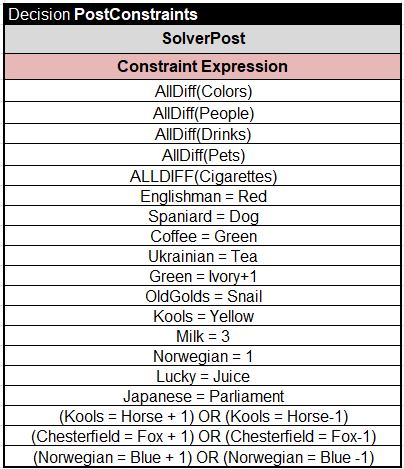Select the AllDiff(Pets) cell

coord(202,155)
